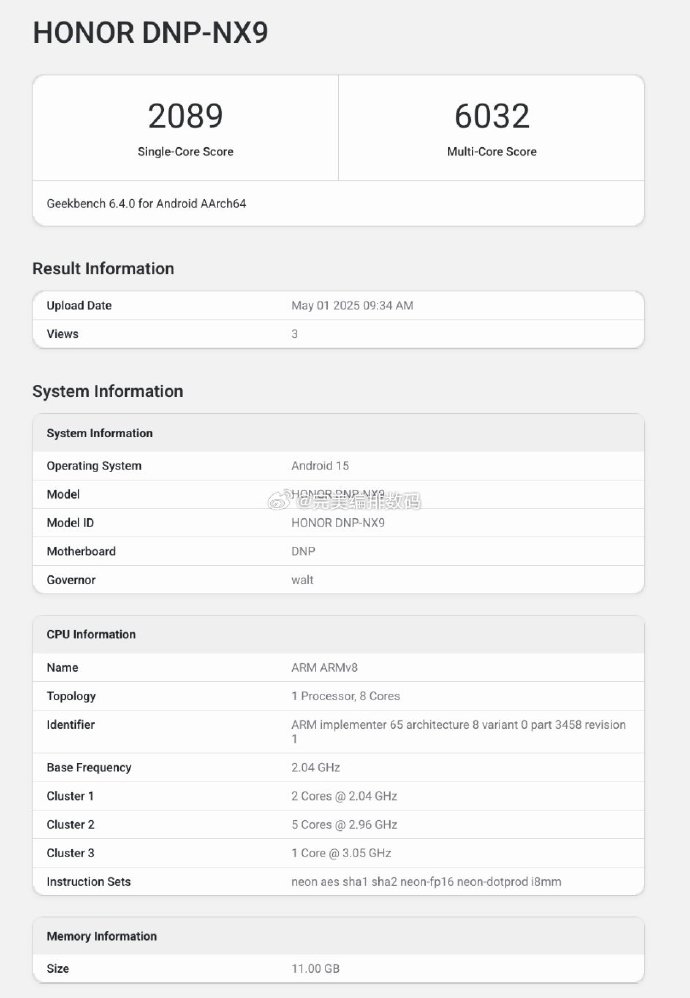Click the CPU Information table header
The height and width of the screenshot is (998, 690).
coord(91,634)
